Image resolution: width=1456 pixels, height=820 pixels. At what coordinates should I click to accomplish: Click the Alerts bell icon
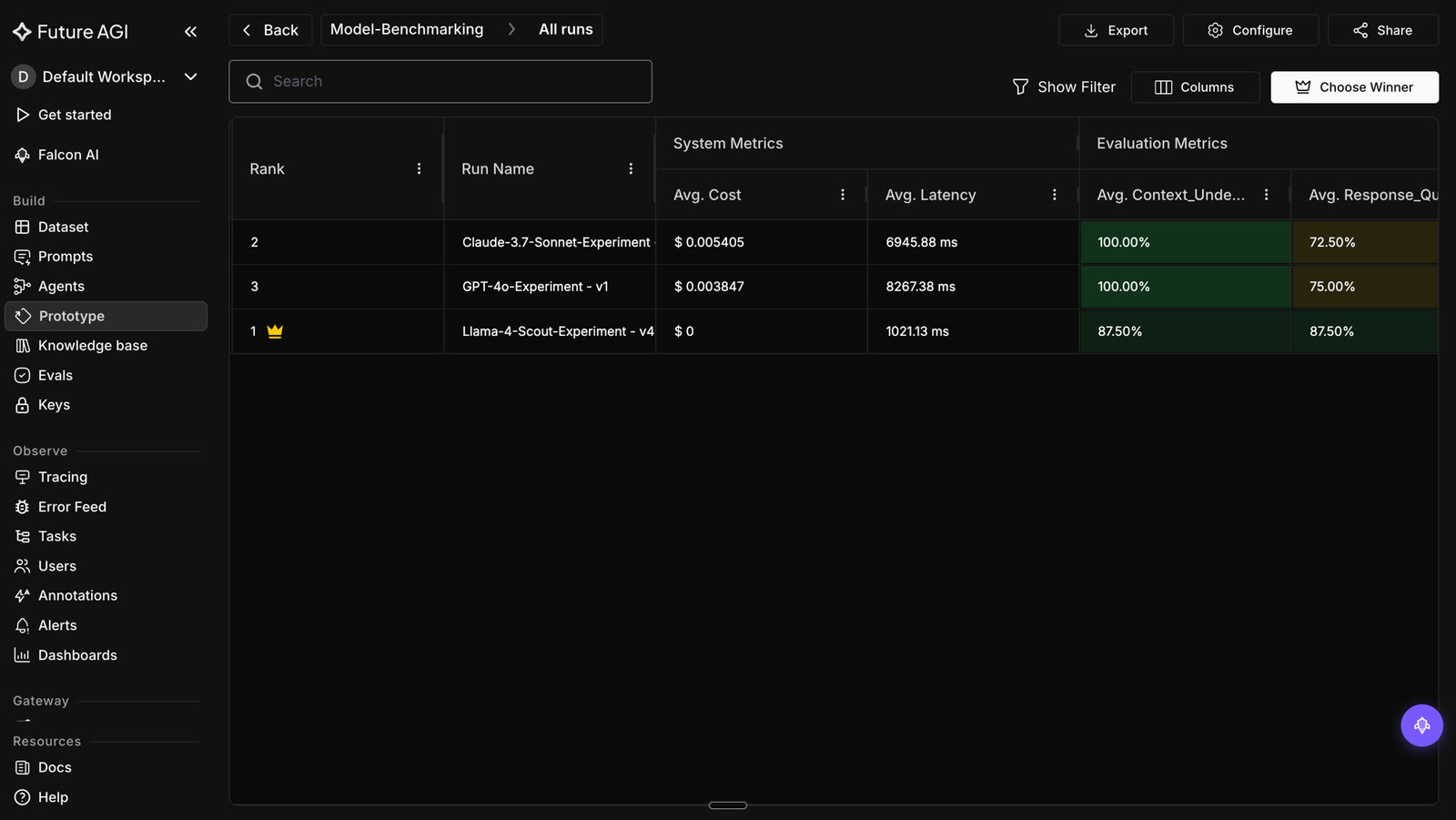(23, 625)
